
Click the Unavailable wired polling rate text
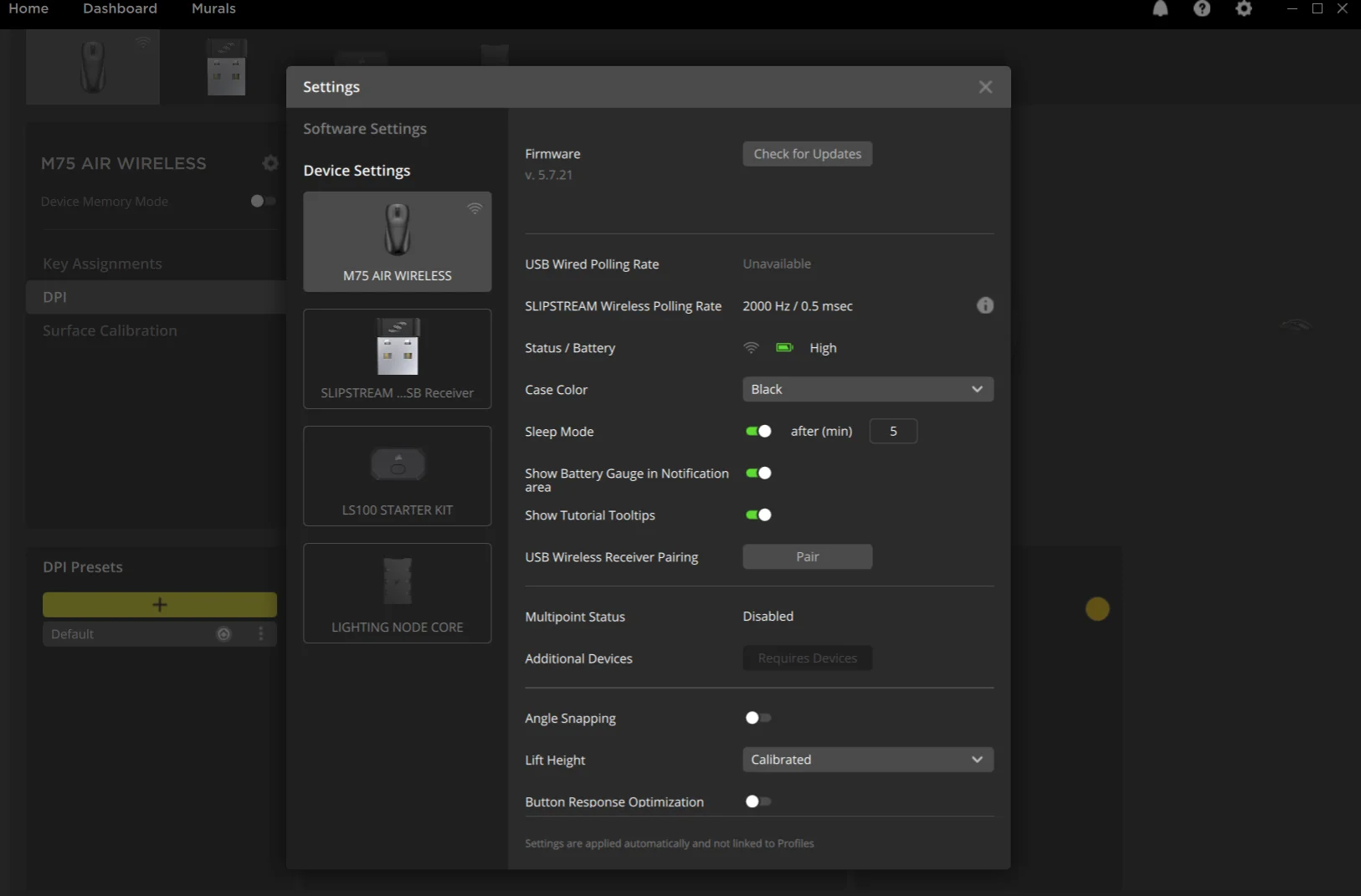pyautogui.click(x=777, y=264)
